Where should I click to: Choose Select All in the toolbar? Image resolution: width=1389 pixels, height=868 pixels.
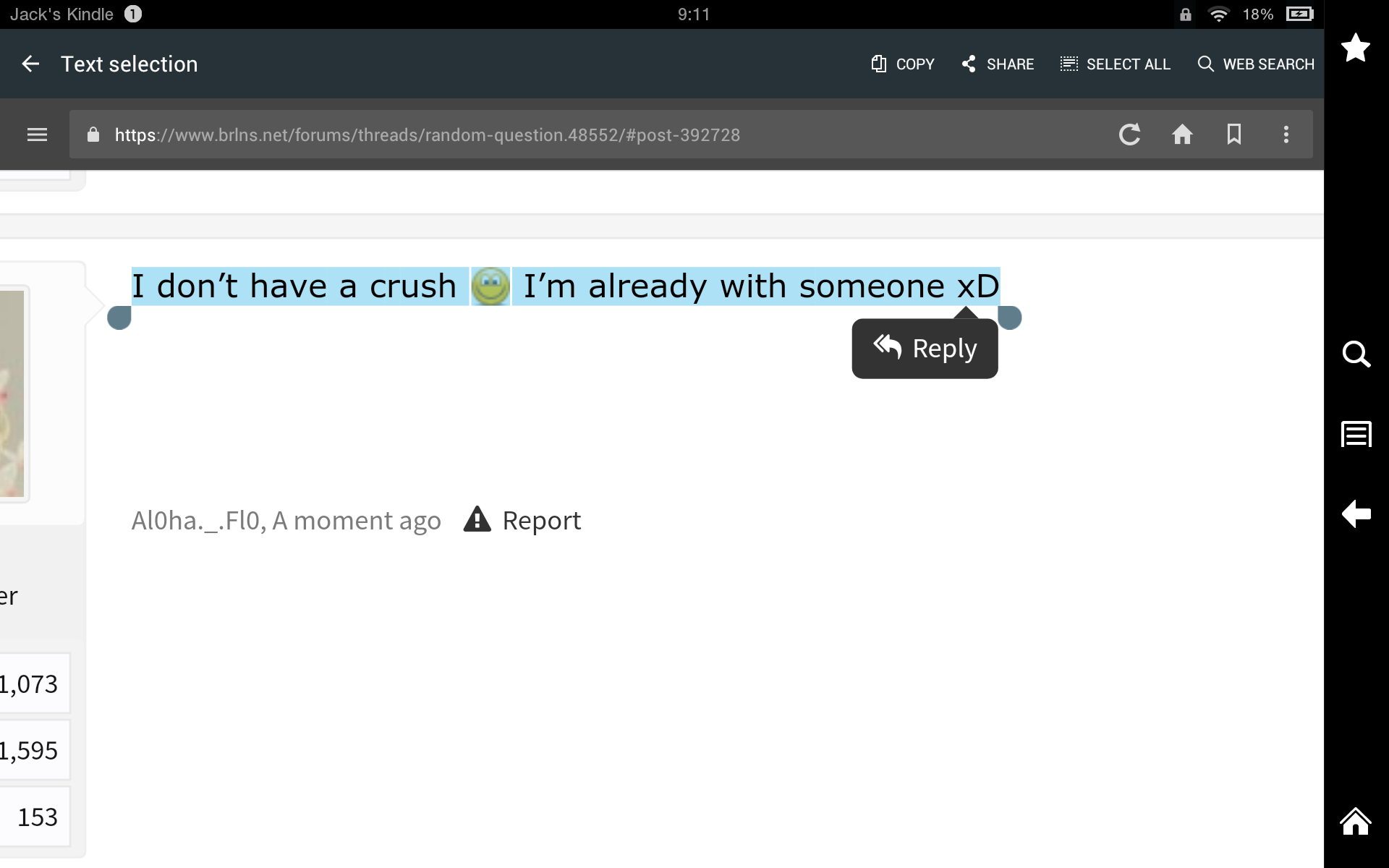(1115, 64)
